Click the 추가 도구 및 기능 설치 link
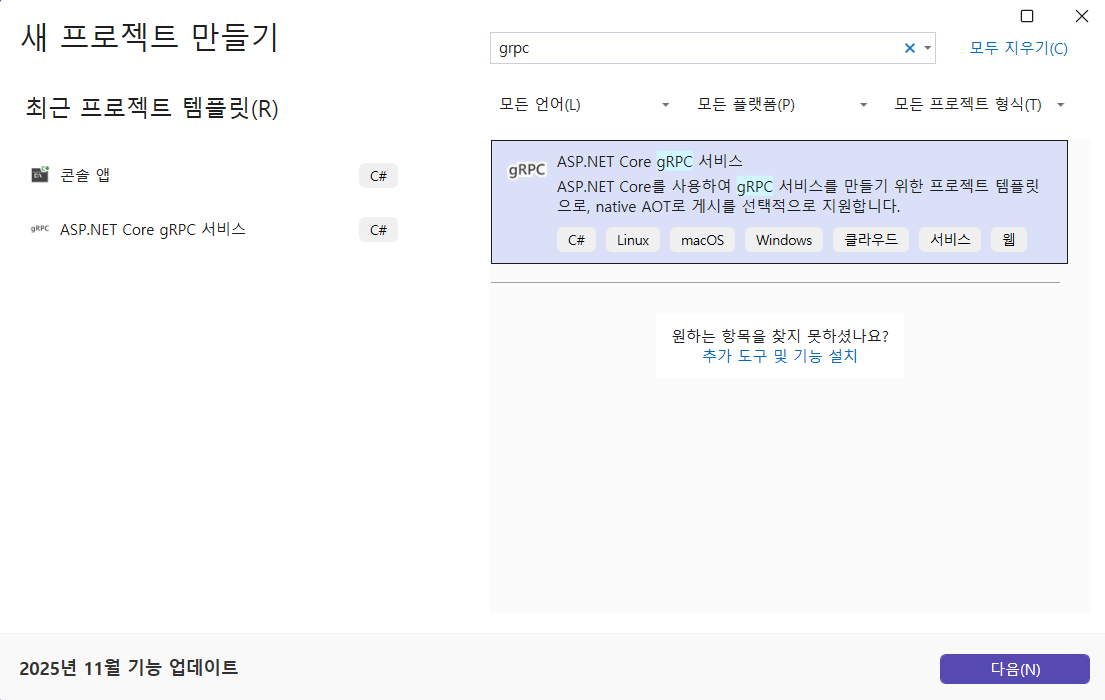 click(779, 356)
